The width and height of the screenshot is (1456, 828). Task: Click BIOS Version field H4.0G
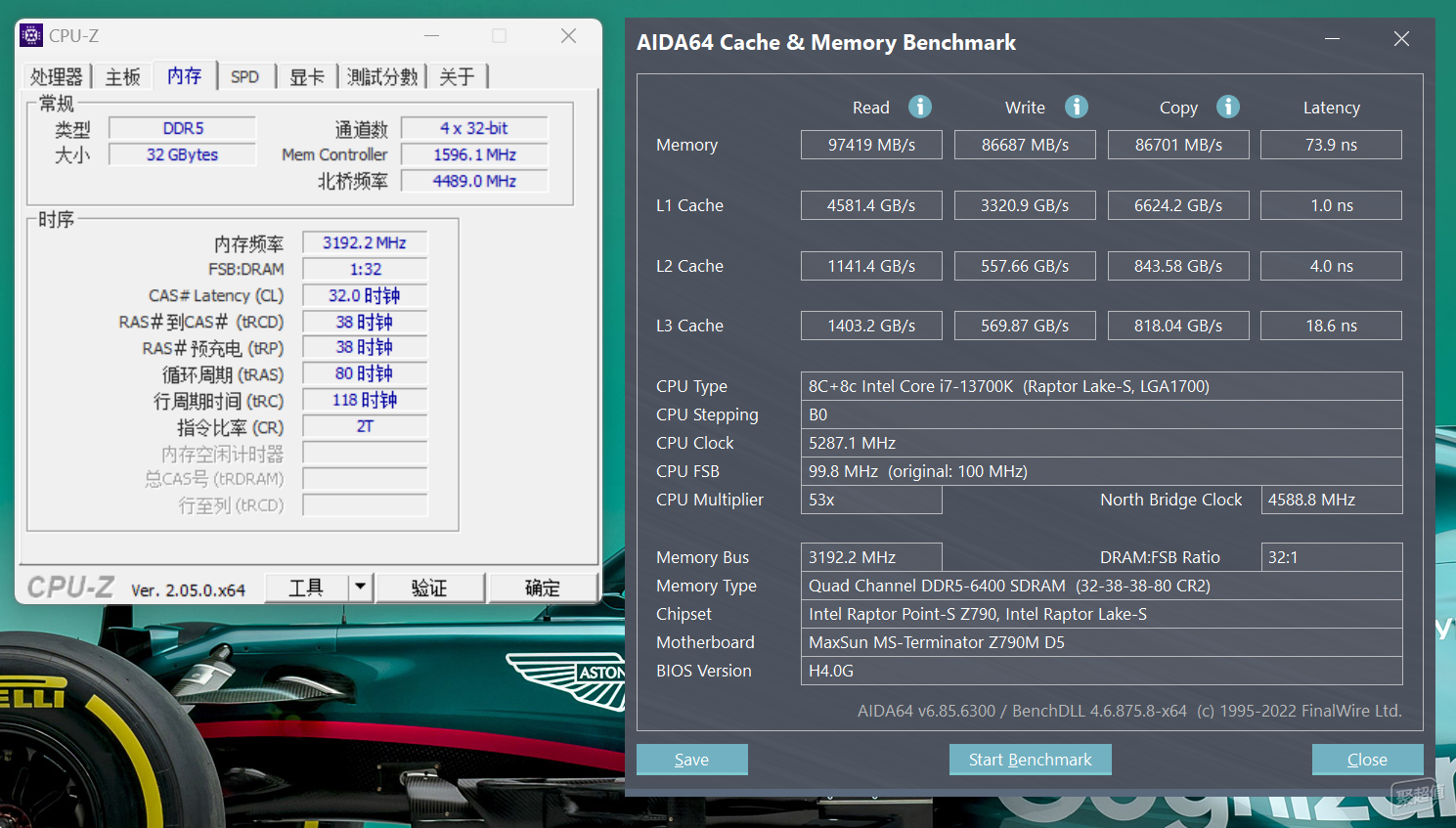[x=1102, y=671]
